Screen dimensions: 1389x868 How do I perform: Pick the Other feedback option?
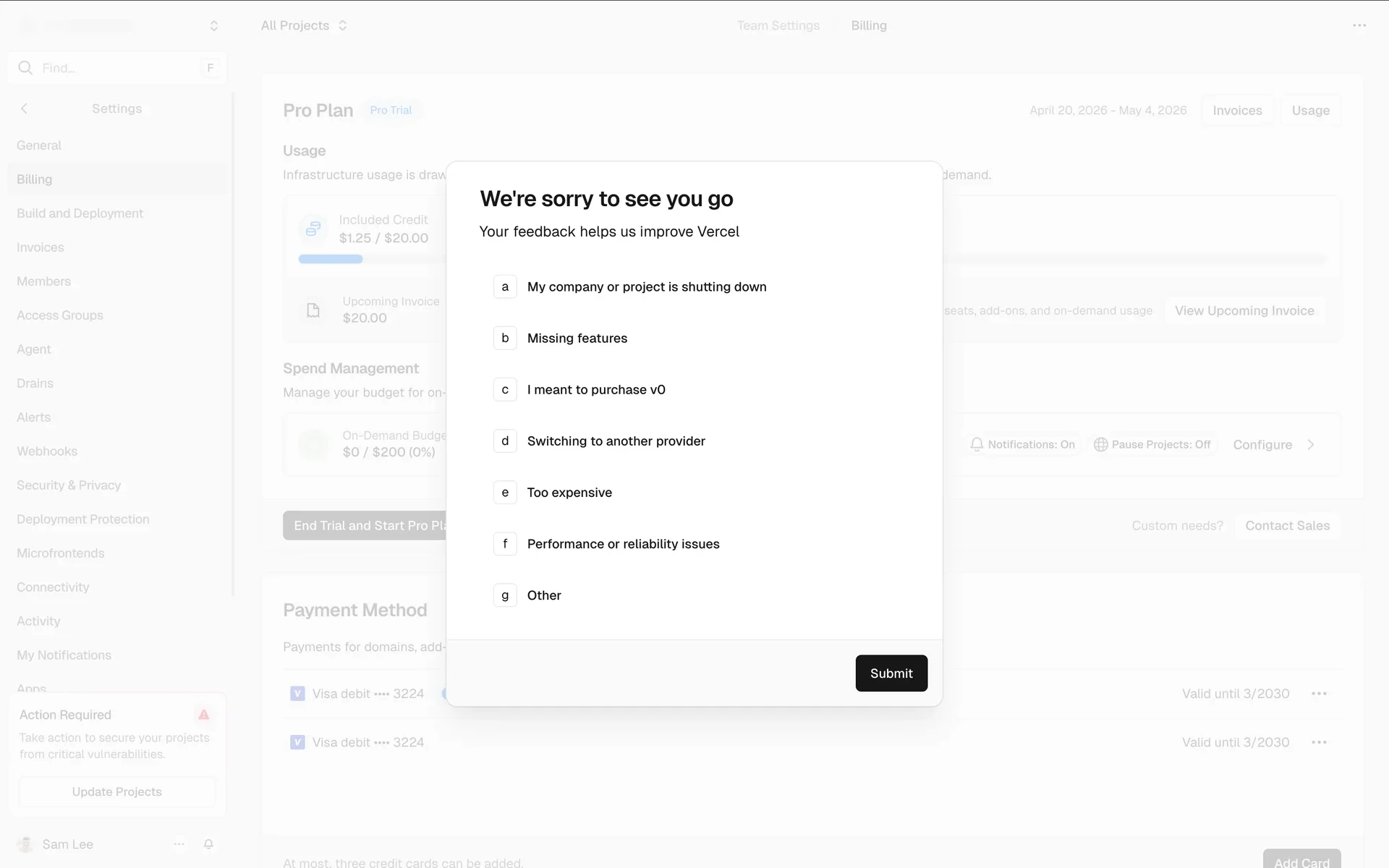click(x=694, y=595)
